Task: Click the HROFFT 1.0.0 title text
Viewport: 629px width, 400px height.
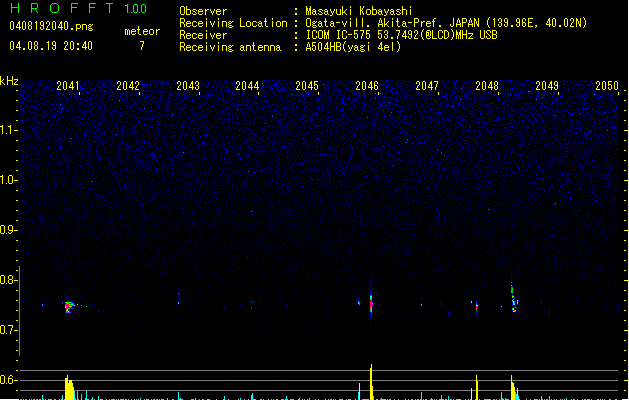Action: click(x=78, y=8)
